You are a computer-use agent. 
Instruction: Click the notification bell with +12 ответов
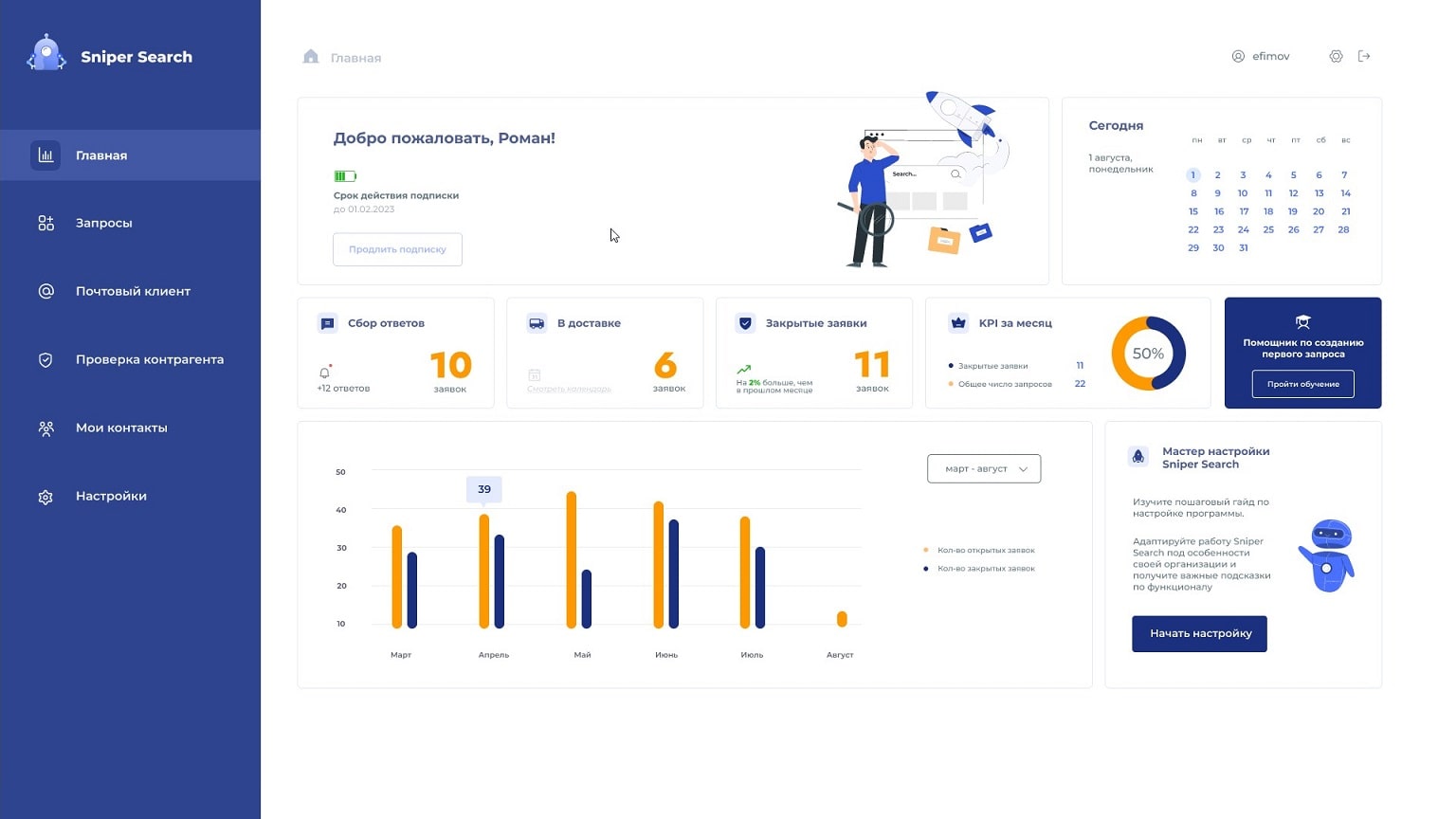click(325, 372)
